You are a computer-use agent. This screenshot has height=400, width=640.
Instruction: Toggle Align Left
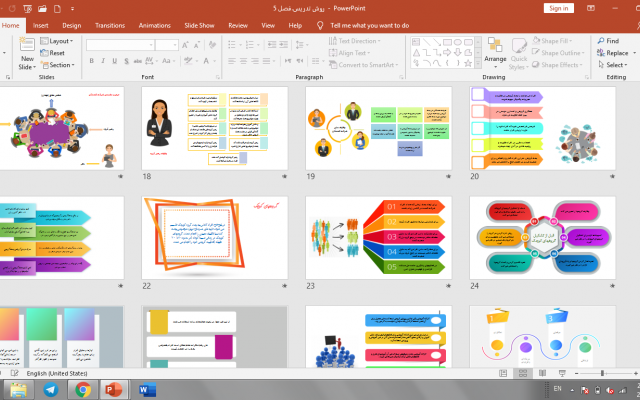point(232,61)
